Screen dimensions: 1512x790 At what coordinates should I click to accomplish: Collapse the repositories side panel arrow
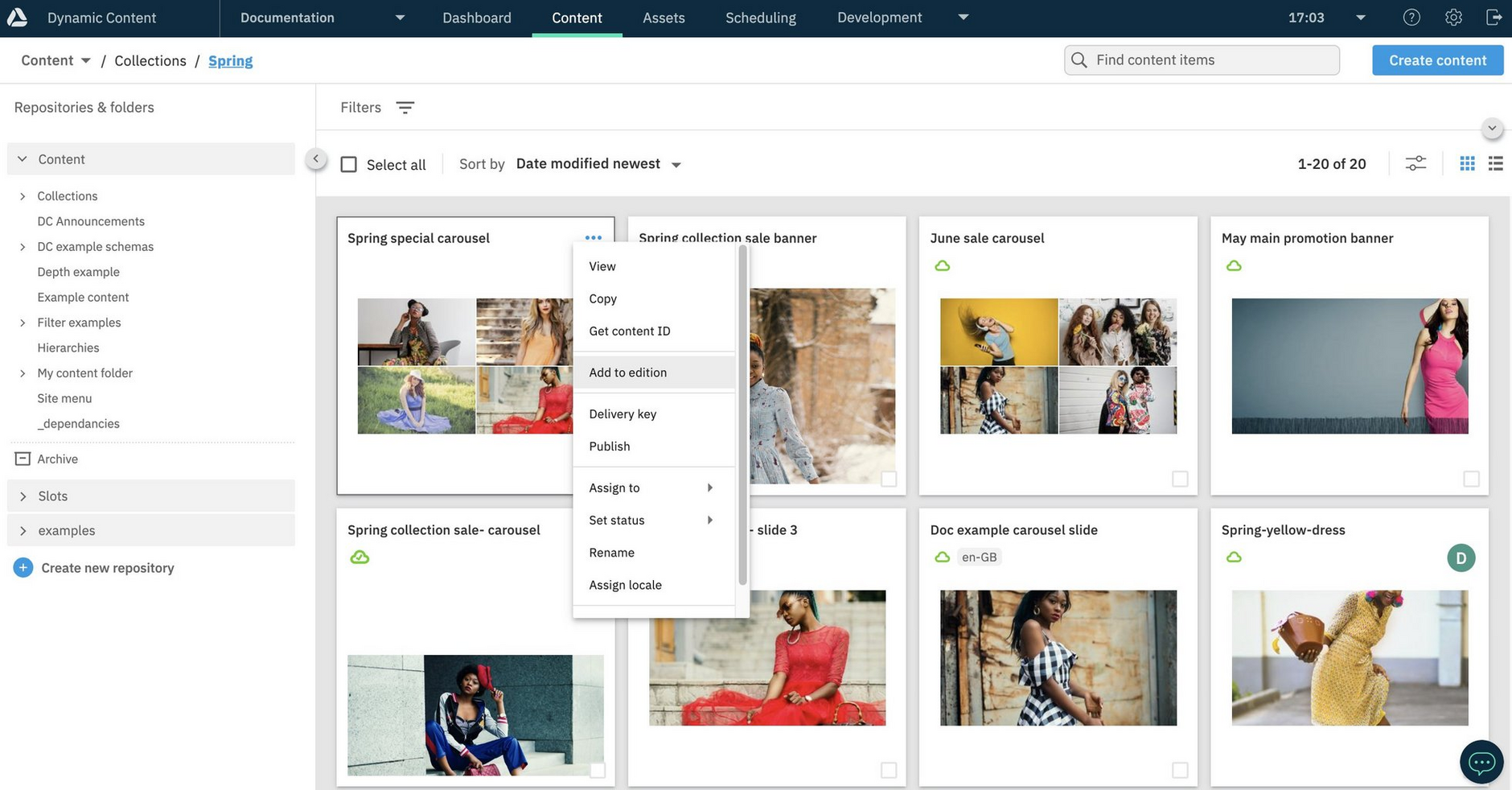point(316,159)
